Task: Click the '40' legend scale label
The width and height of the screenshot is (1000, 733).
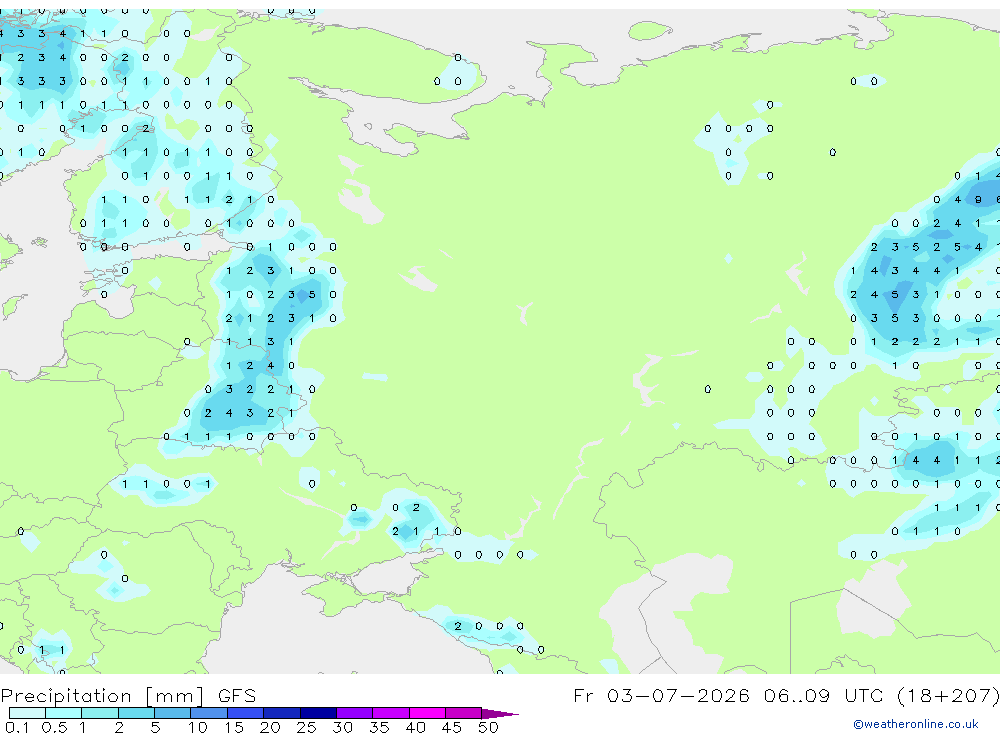Action: (416, 727)
